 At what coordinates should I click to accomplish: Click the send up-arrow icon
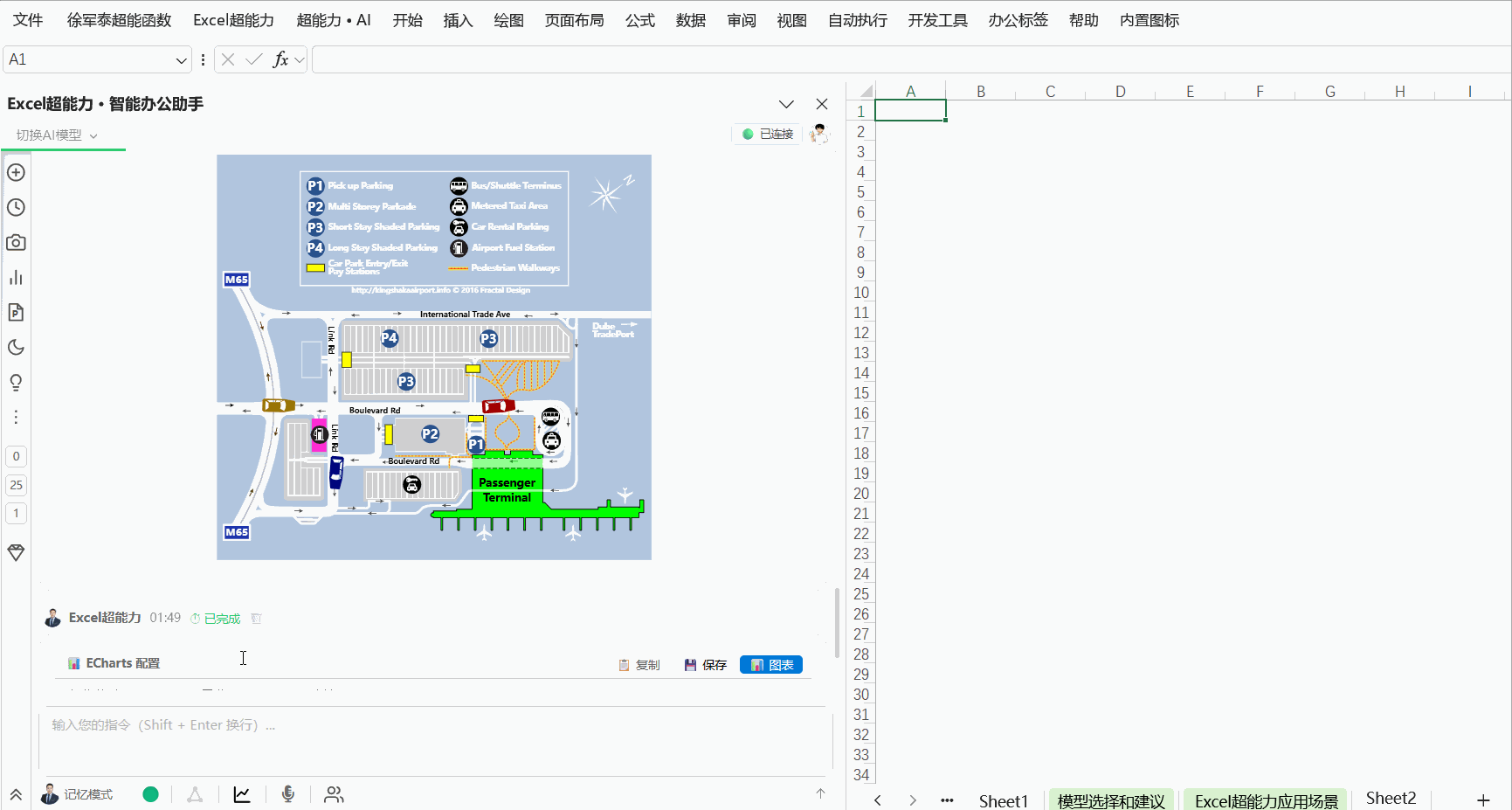(x=820, y=793)
